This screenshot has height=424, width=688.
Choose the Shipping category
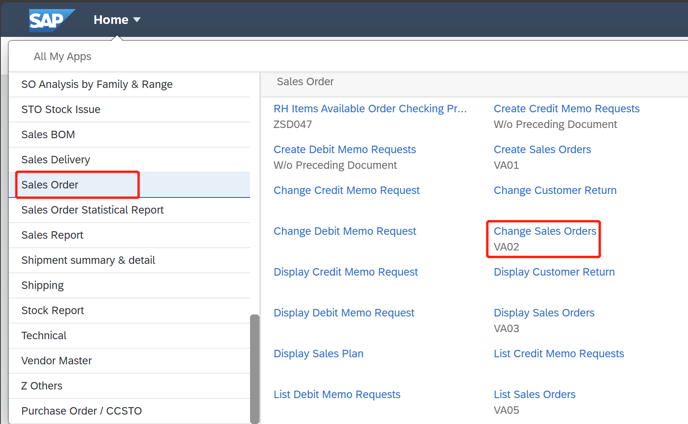tap(42, 285)
